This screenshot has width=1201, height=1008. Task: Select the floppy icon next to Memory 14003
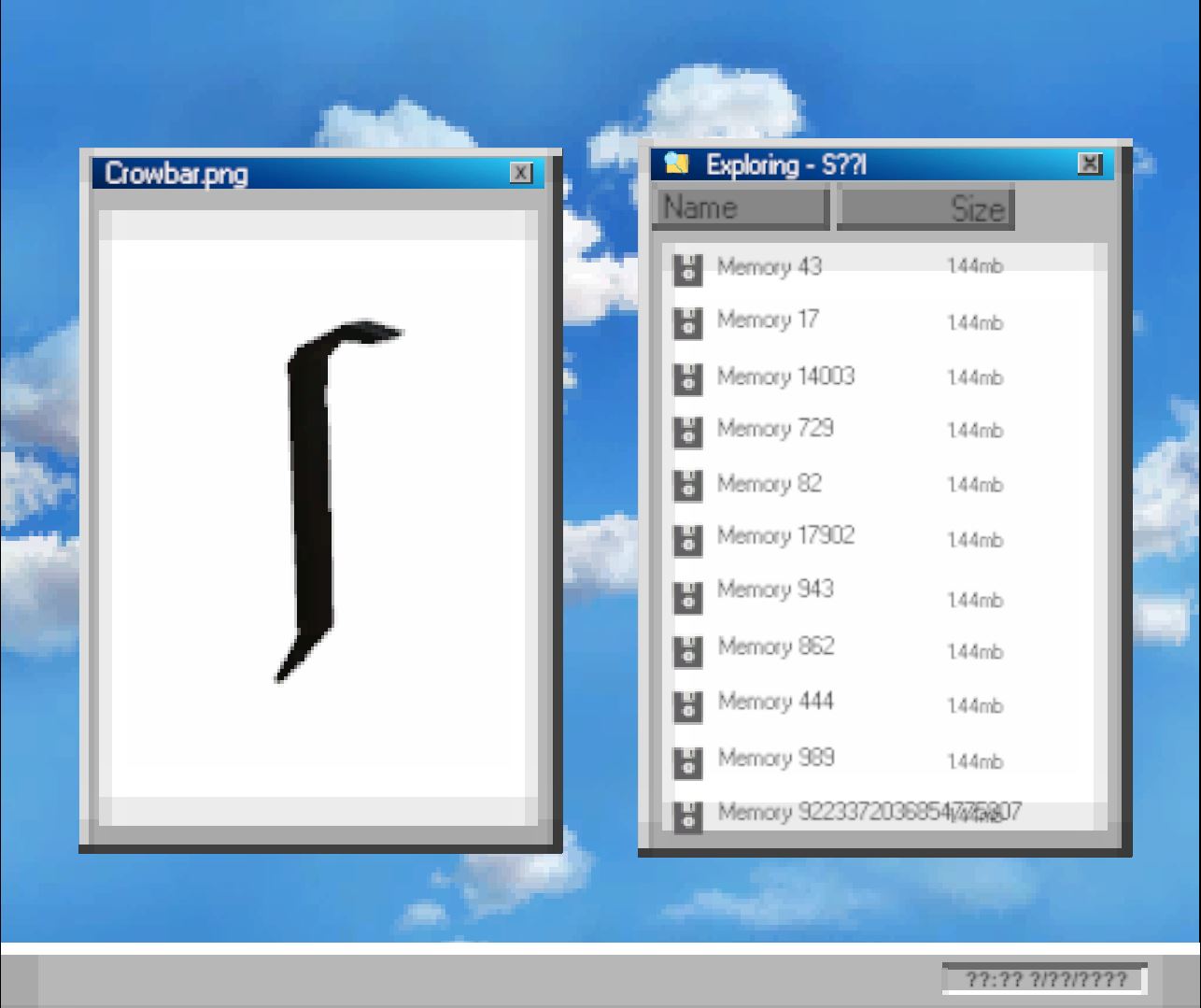coord(687,379)
